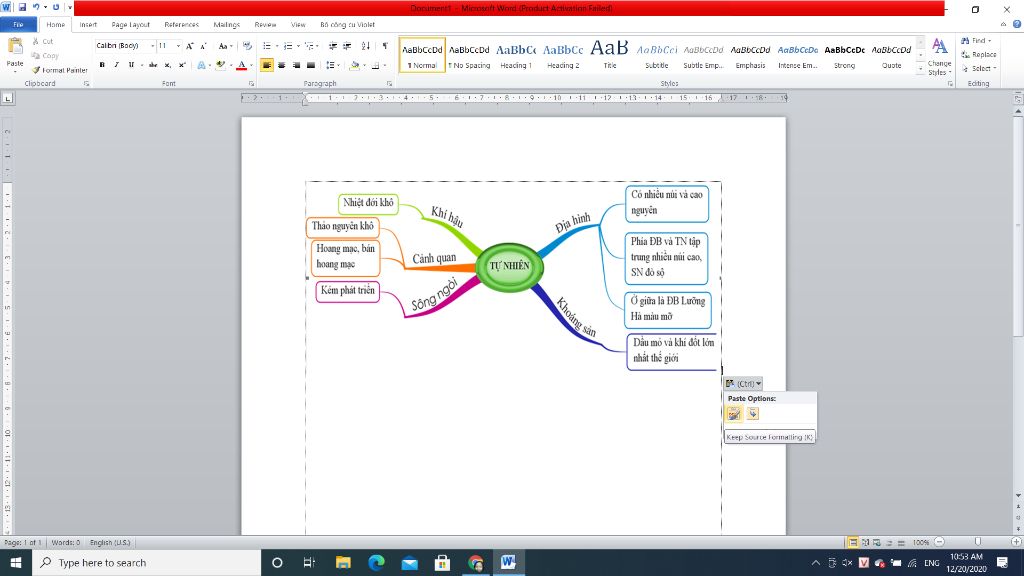Choose Keep Source Formatting paste option

coord(734,413)
